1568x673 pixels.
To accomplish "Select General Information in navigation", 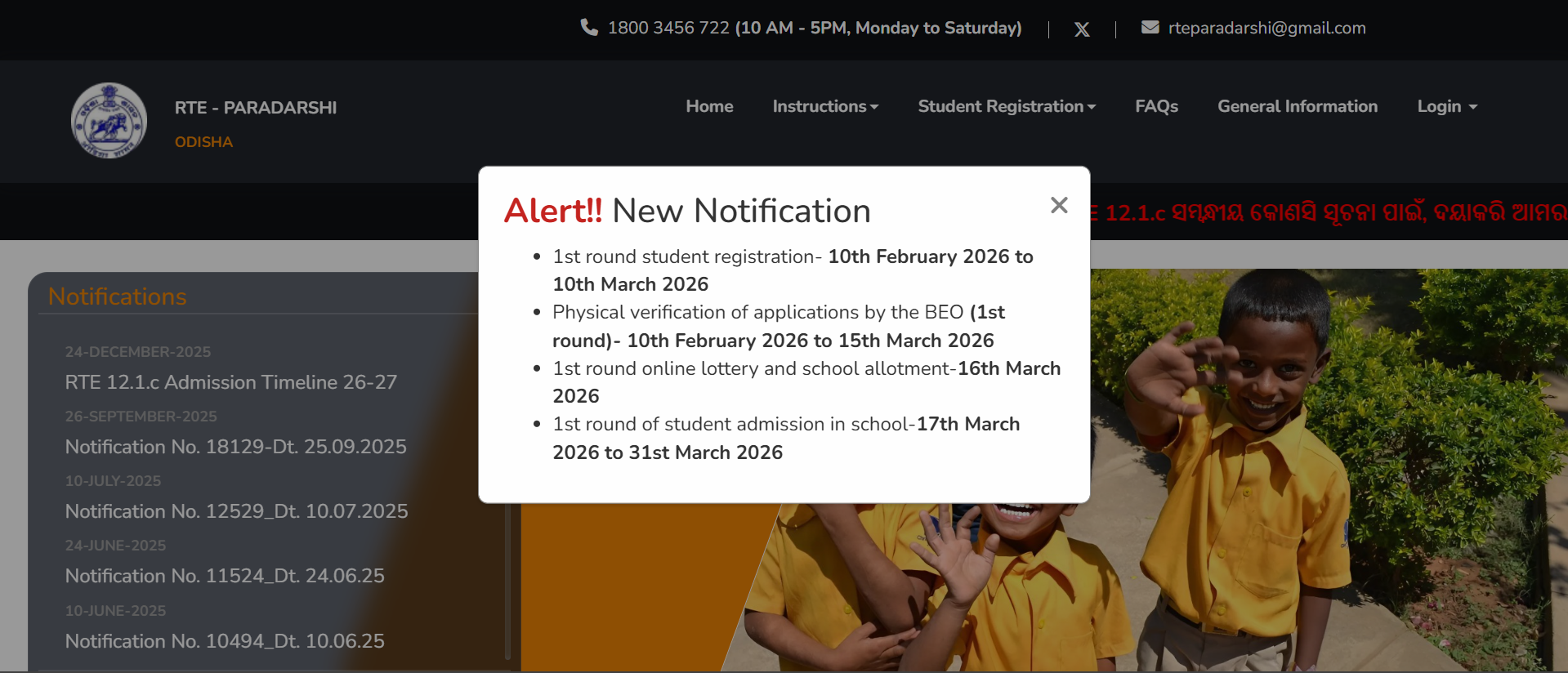I will tap(1297, 106).
